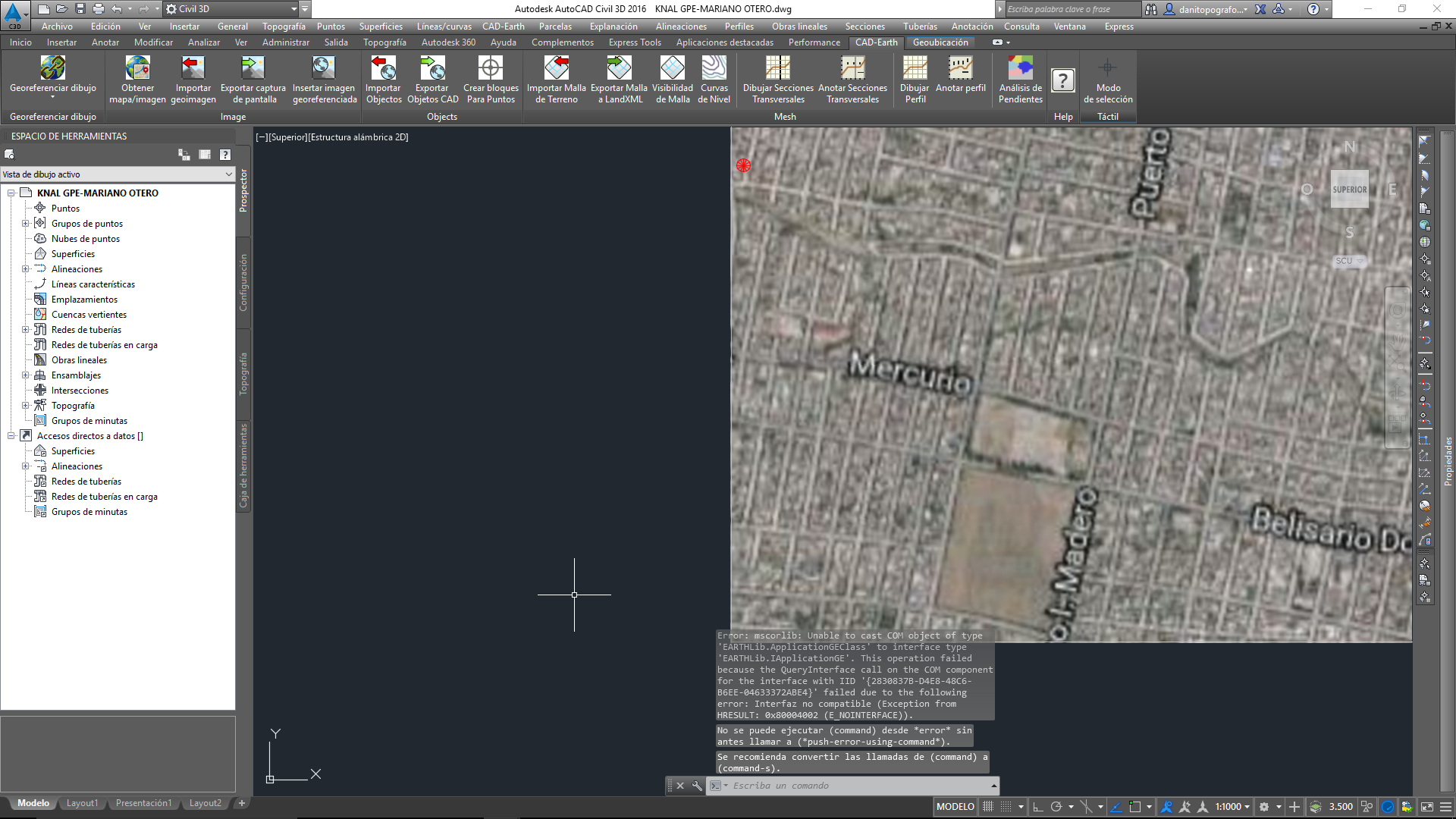The width and height of the screenshot is (1456, 819).
Task: Click Importar Malla de Terreno icon
Action: 557,68
